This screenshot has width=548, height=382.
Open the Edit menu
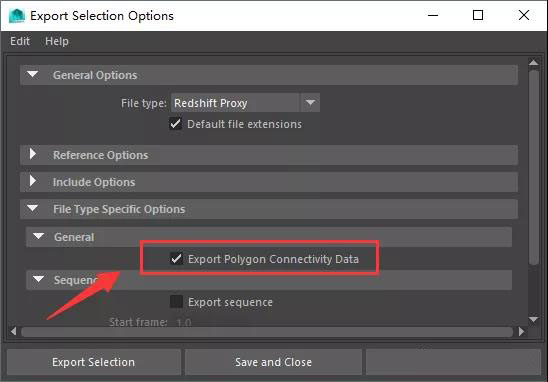pos(20,41)
